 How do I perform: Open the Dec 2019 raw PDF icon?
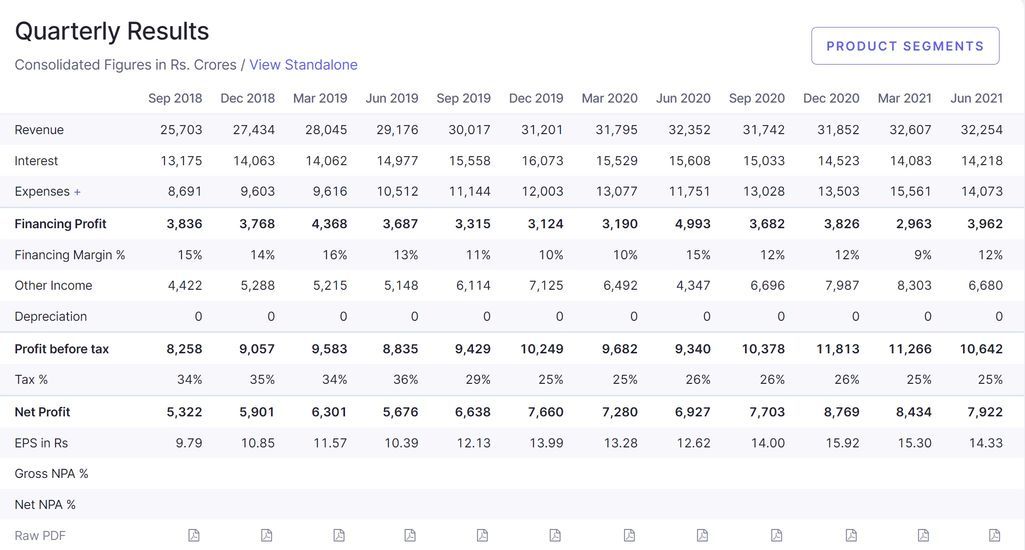click(x=555, y=536)
